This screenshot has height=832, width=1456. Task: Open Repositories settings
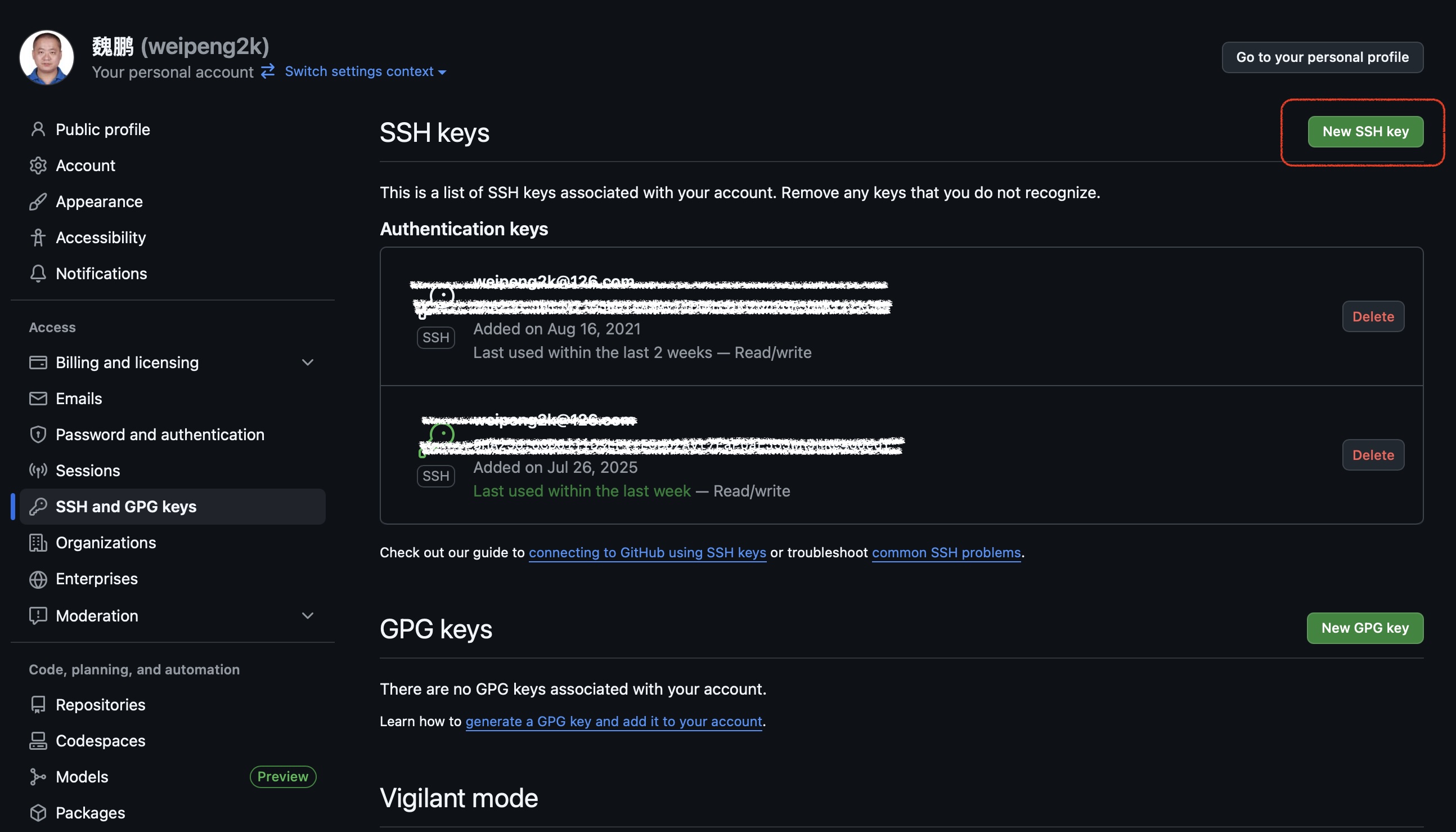click(173, 705)
